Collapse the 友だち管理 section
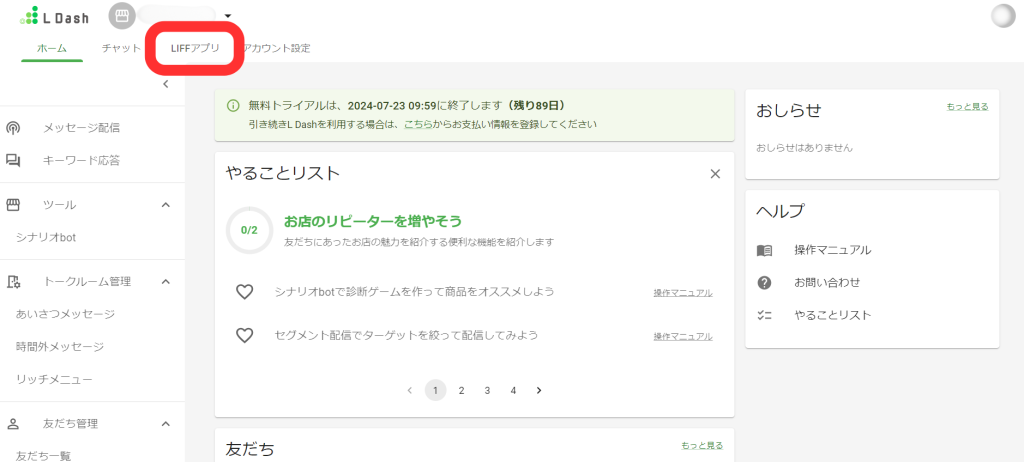Viewport: 1024px width, 462px height. 166,424
